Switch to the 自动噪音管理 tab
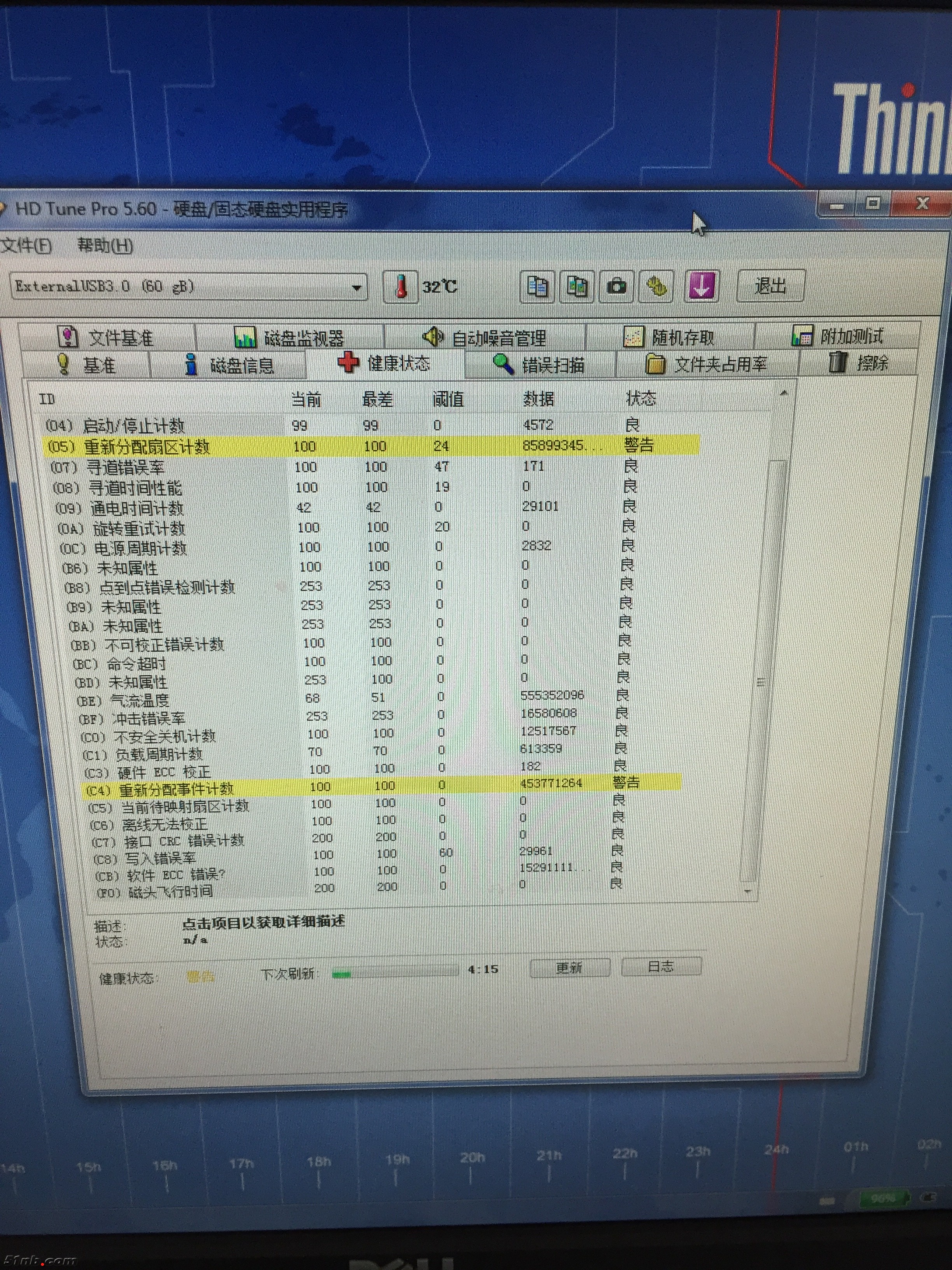This screenshot has height=1270, width=952. tap(485, 337)
